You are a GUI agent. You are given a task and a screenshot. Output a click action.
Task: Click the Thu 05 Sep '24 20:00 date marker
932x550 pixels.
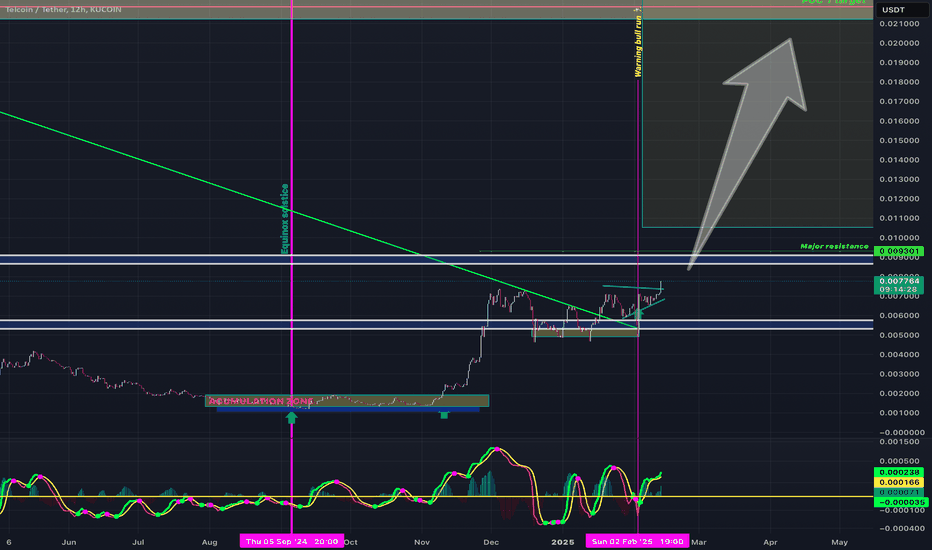point(292,541)
